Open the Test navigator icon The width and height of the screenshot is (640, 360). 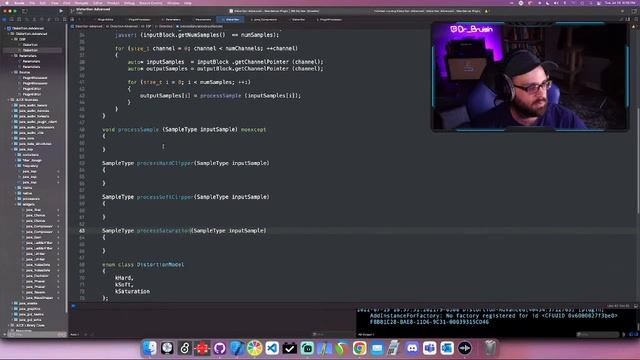(x=42, y=19)
